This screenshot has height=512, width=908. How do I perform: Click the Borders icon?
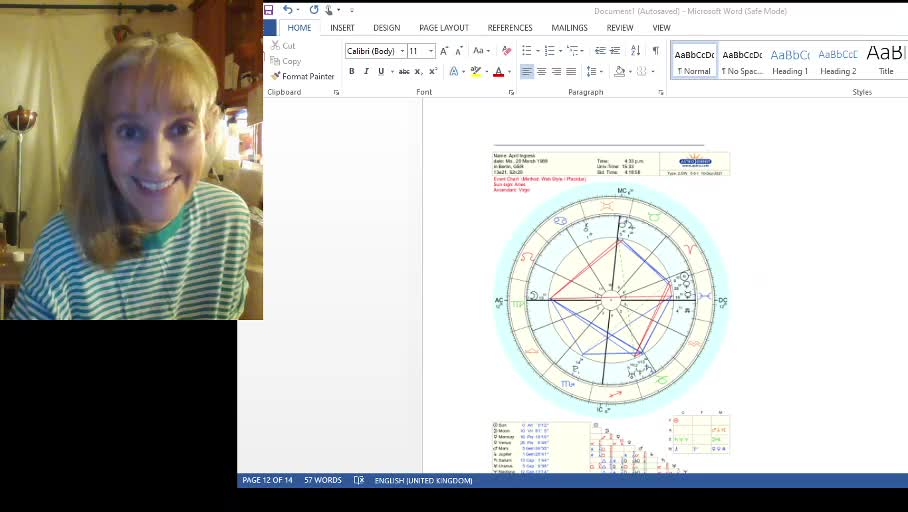point(641,71)
